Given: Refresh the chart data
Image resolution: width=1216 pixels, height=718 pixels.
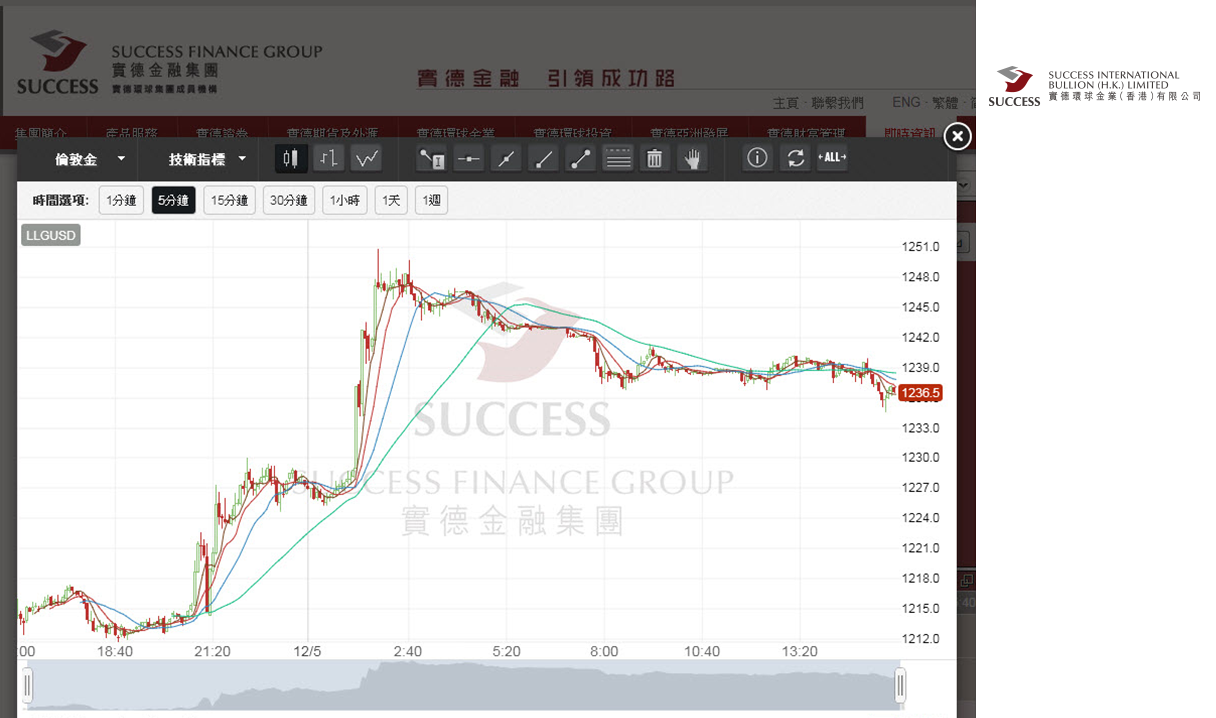Looking at the screenshot, I should click(x=795, y=158).
